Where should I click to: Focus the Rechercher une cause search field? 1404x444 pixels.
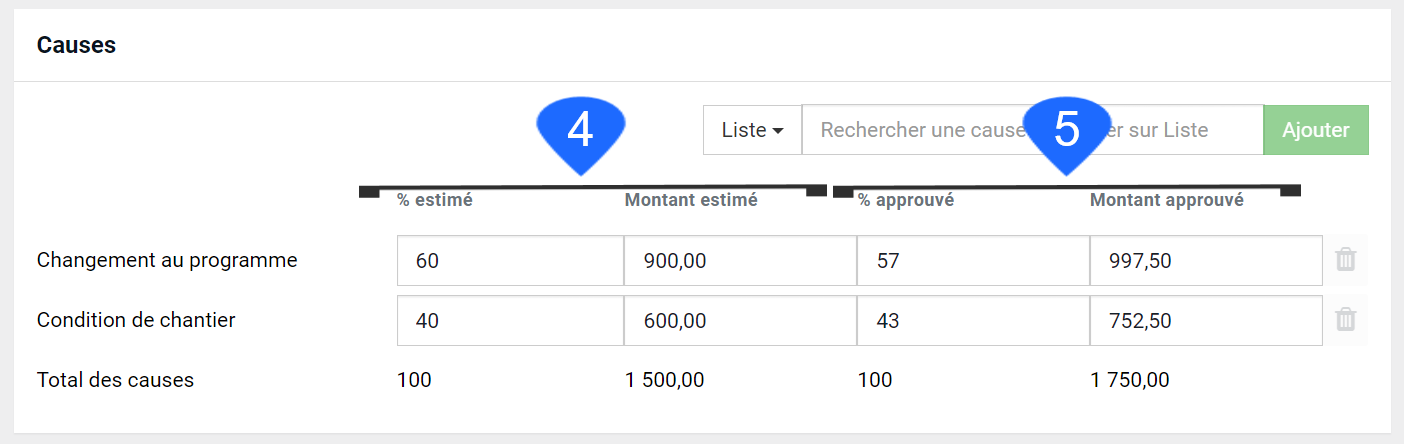[x=1033, y=130]
